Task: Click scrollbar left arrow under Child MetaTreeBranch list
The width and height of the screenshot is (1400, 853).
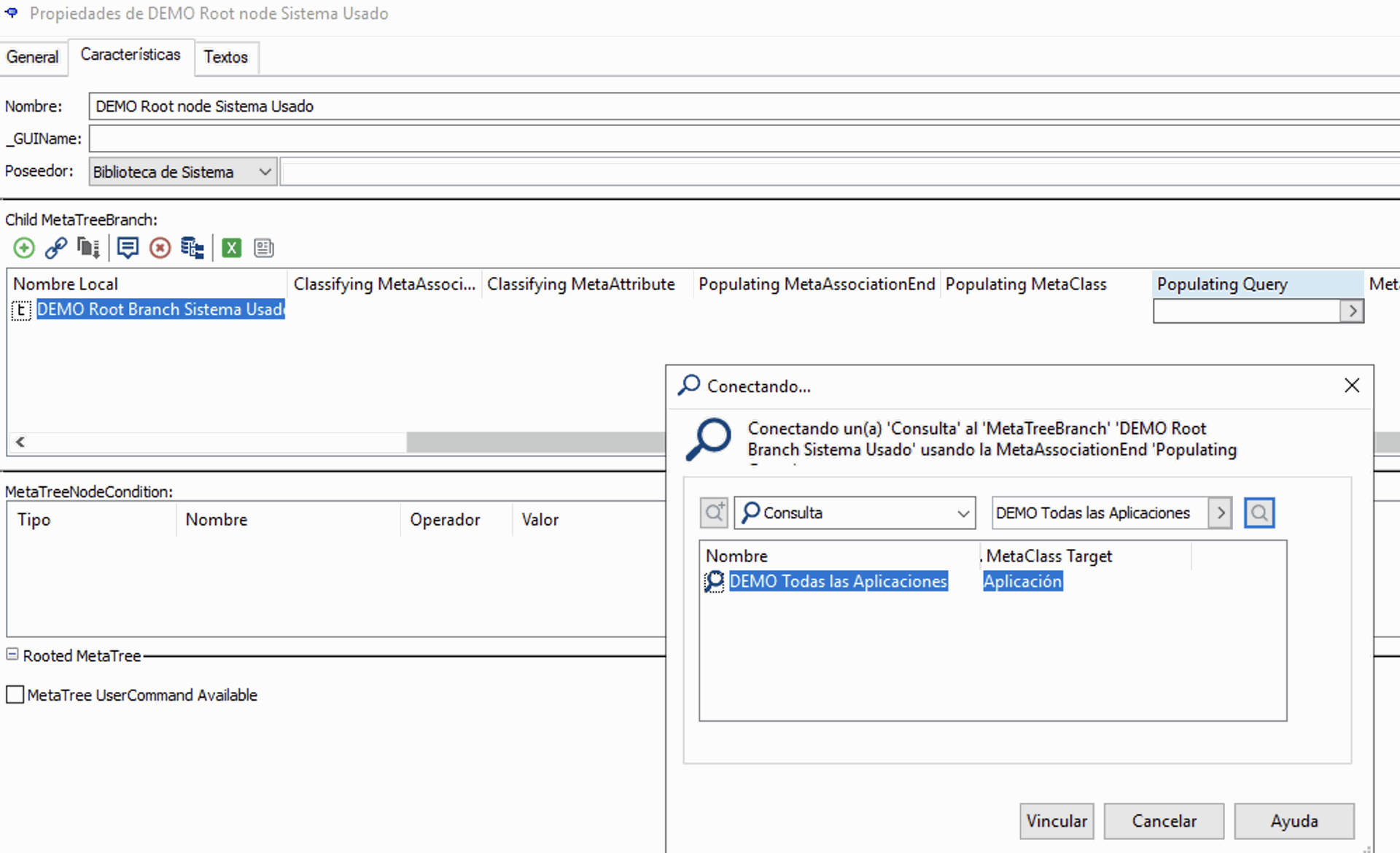Action: click(20, 442)
